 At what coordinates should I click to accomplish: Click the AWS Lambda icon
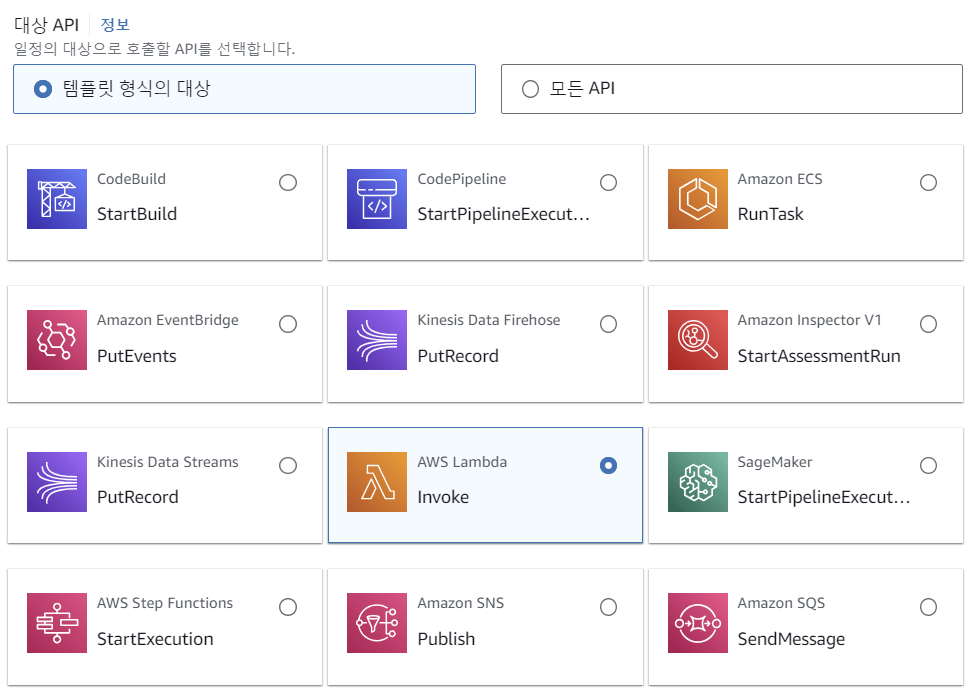[x=377, y=482]
